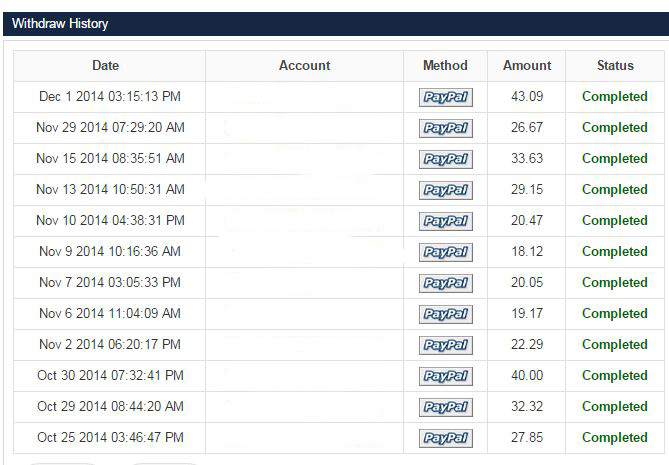Click the Date column header
The image size is (669, 465).
[105, 65]
